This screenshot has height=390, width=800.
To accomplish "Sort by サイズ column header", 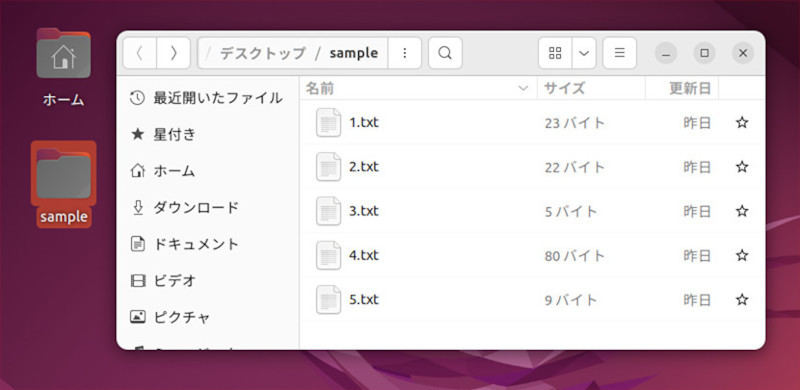I will (x=591, y=88).
